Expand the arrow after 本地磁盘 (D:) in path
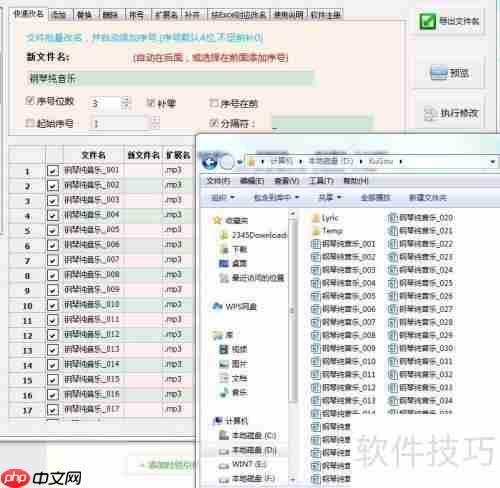Screen dimensions: 500x488 click(x=361, y=162)
